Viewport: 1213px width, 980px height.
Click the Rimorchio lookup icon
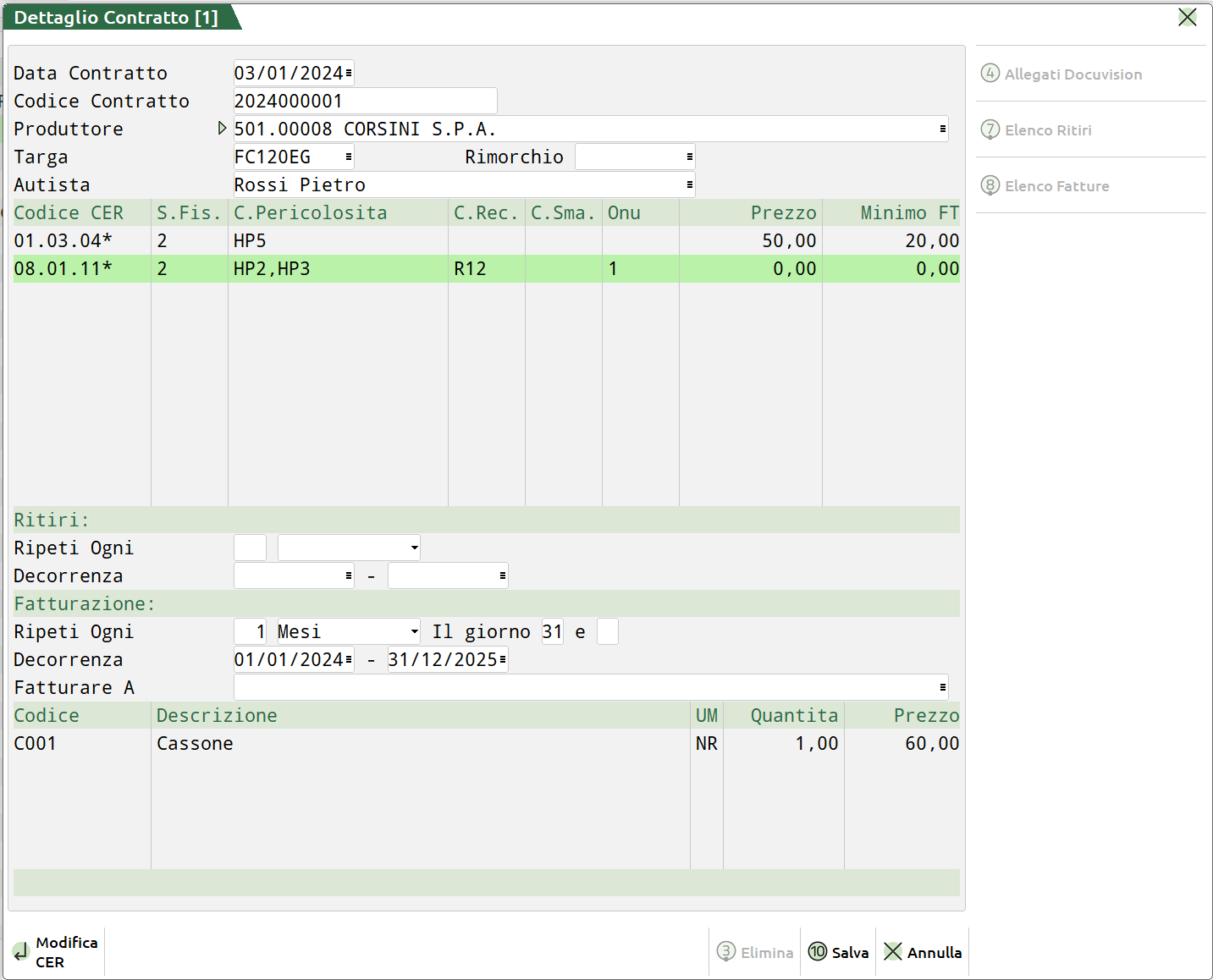(x=689, y=157)
